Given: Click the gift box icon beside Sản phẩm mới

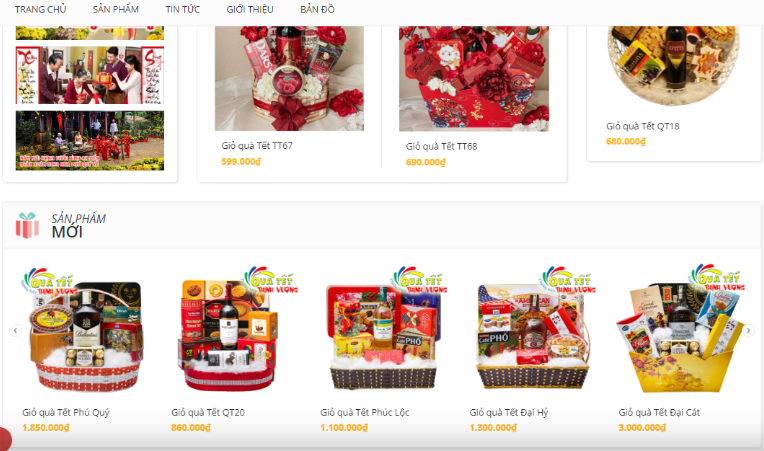Looking at the screenshot, I should coord(27,226).
